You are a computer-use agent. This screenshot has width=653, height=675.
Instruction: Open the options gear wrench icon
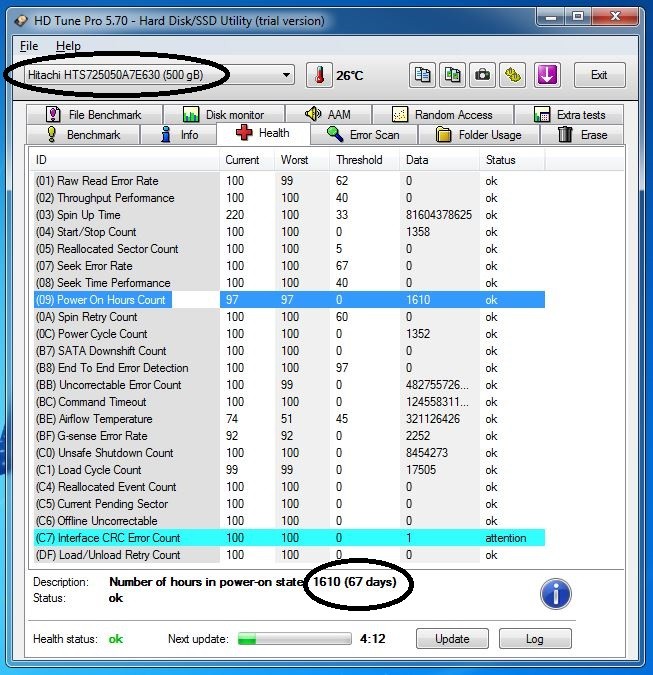click(x=512, y=75)
